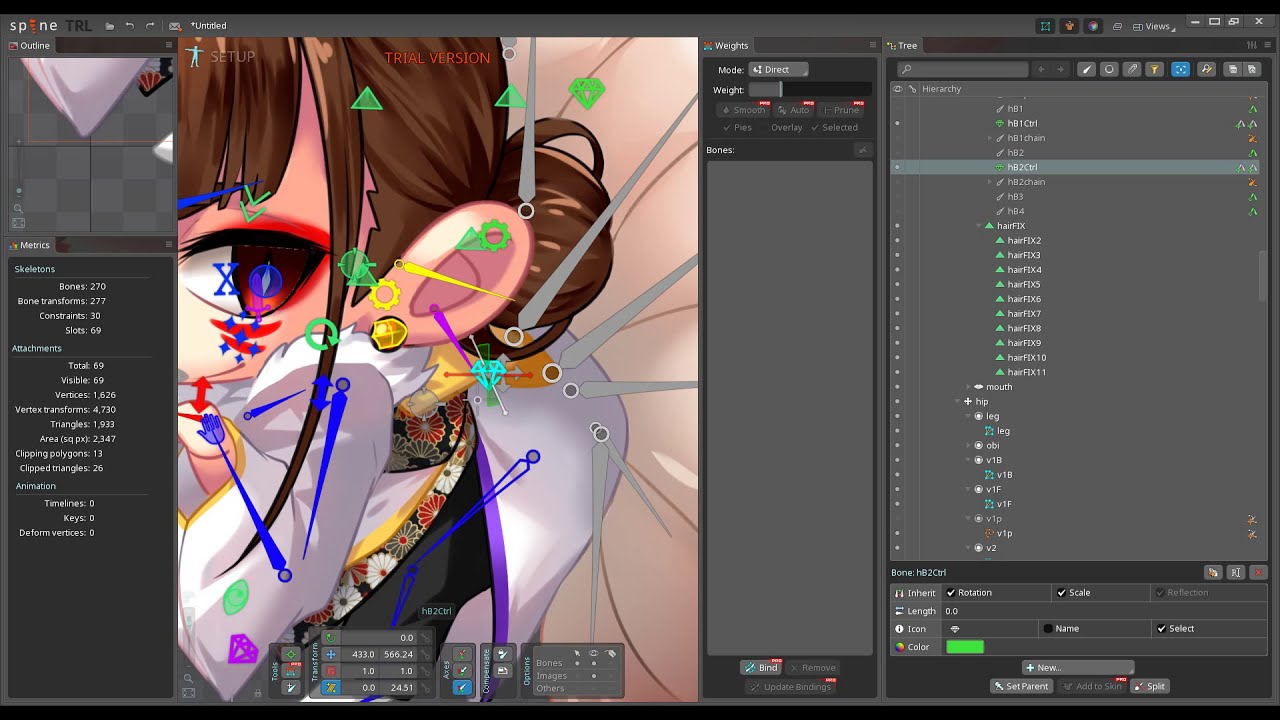Click the find and replace icon in Tree
The height and width of the screenshot is (720, 1280).
(1206, 69)
